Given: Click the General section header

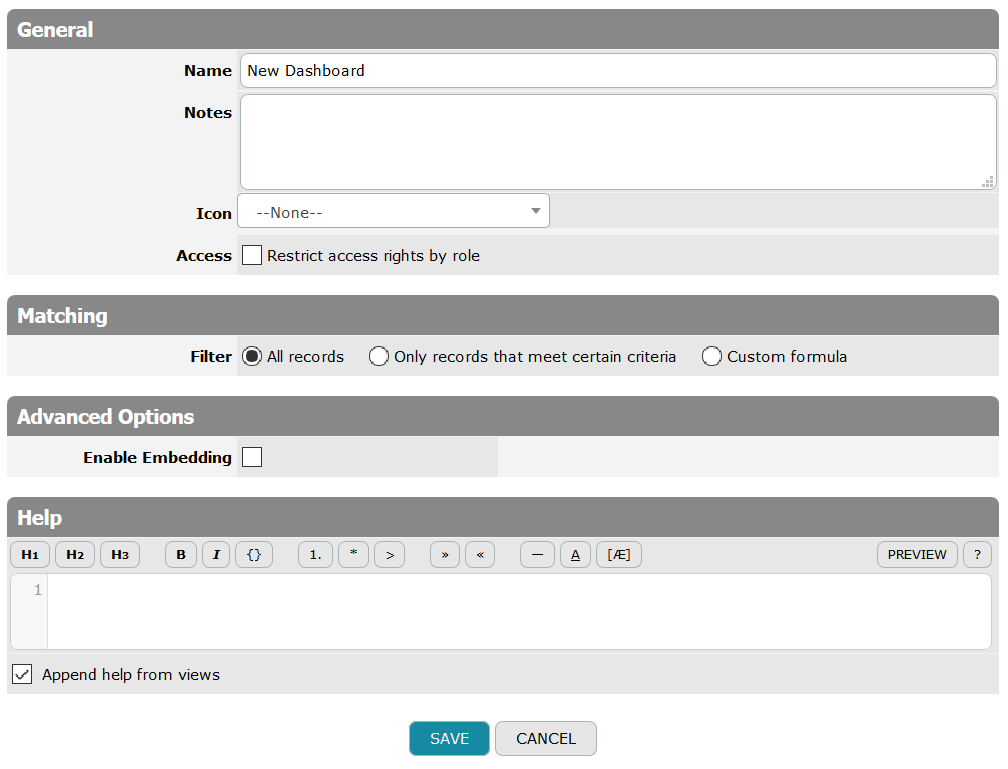Looking at the screenshot, I should (503, 30).
